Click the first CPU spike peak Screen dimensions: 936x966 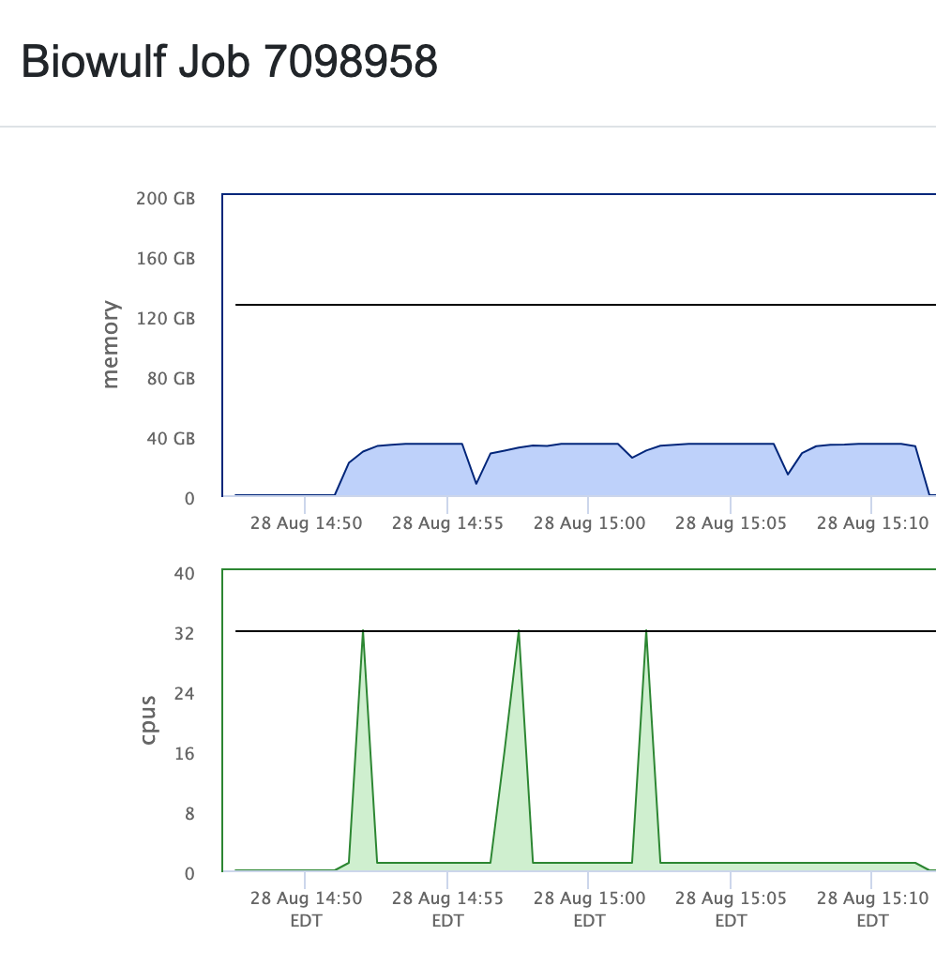(362, 633)
